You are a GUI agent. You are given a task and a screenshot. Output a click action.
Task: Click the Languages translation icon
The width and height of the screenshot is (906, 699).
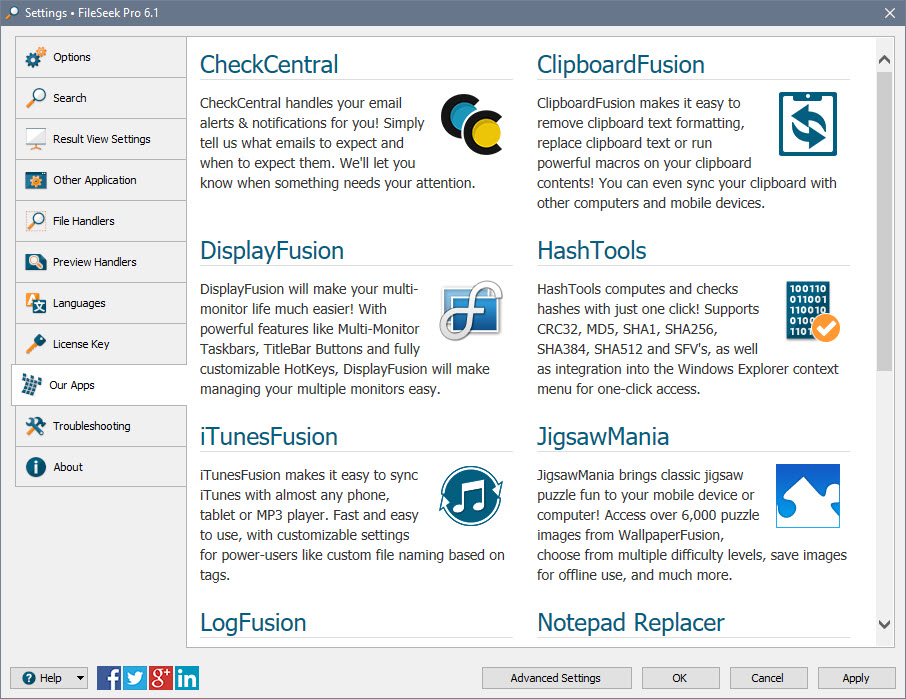click(x=36, y=303)
